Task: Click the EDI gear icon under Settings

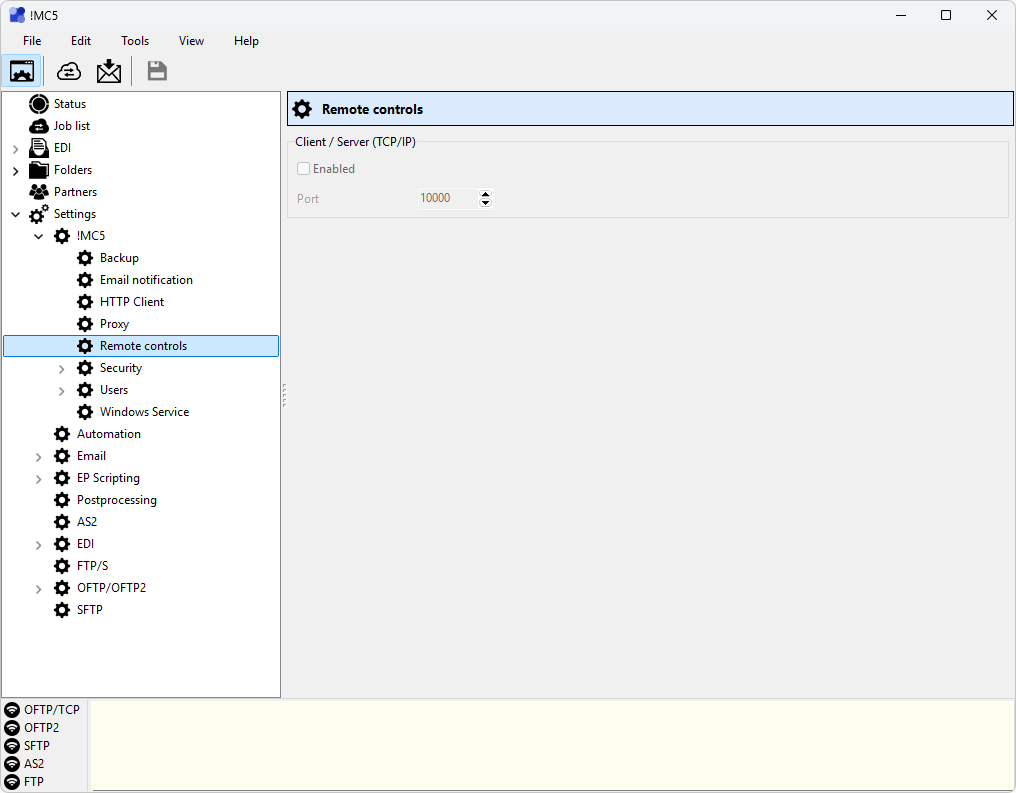Action: 62,544
